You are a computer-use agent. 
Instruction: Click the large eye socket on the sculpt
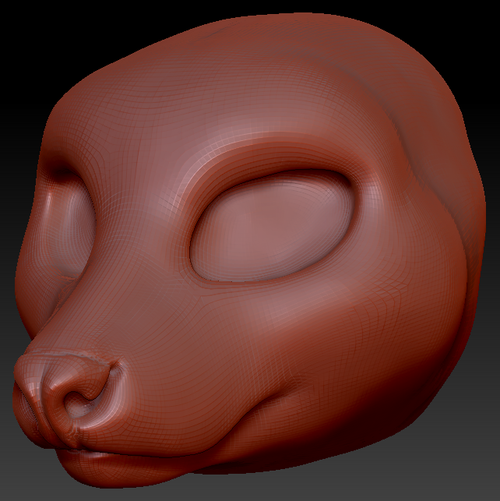tap(272, 226)
